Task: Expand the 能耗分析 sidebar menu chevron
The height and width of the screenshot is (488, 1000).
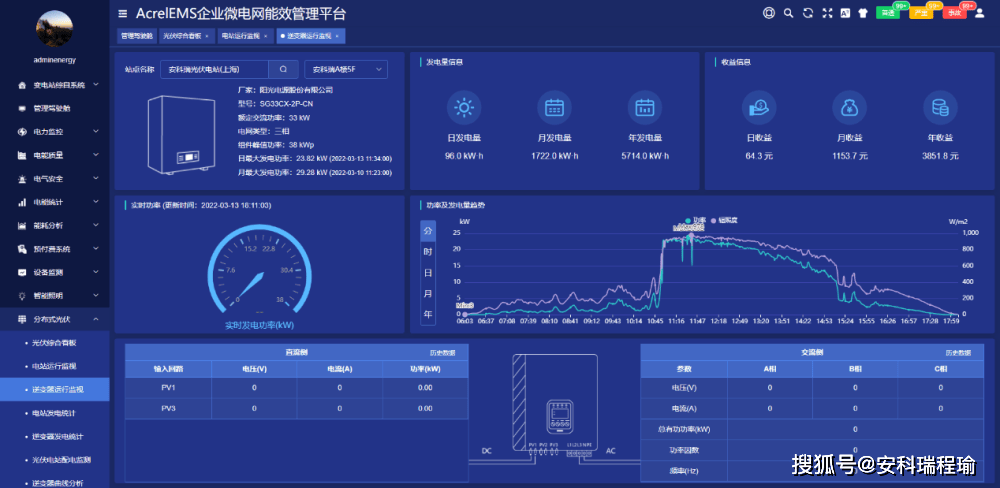Action: [96, 225]
